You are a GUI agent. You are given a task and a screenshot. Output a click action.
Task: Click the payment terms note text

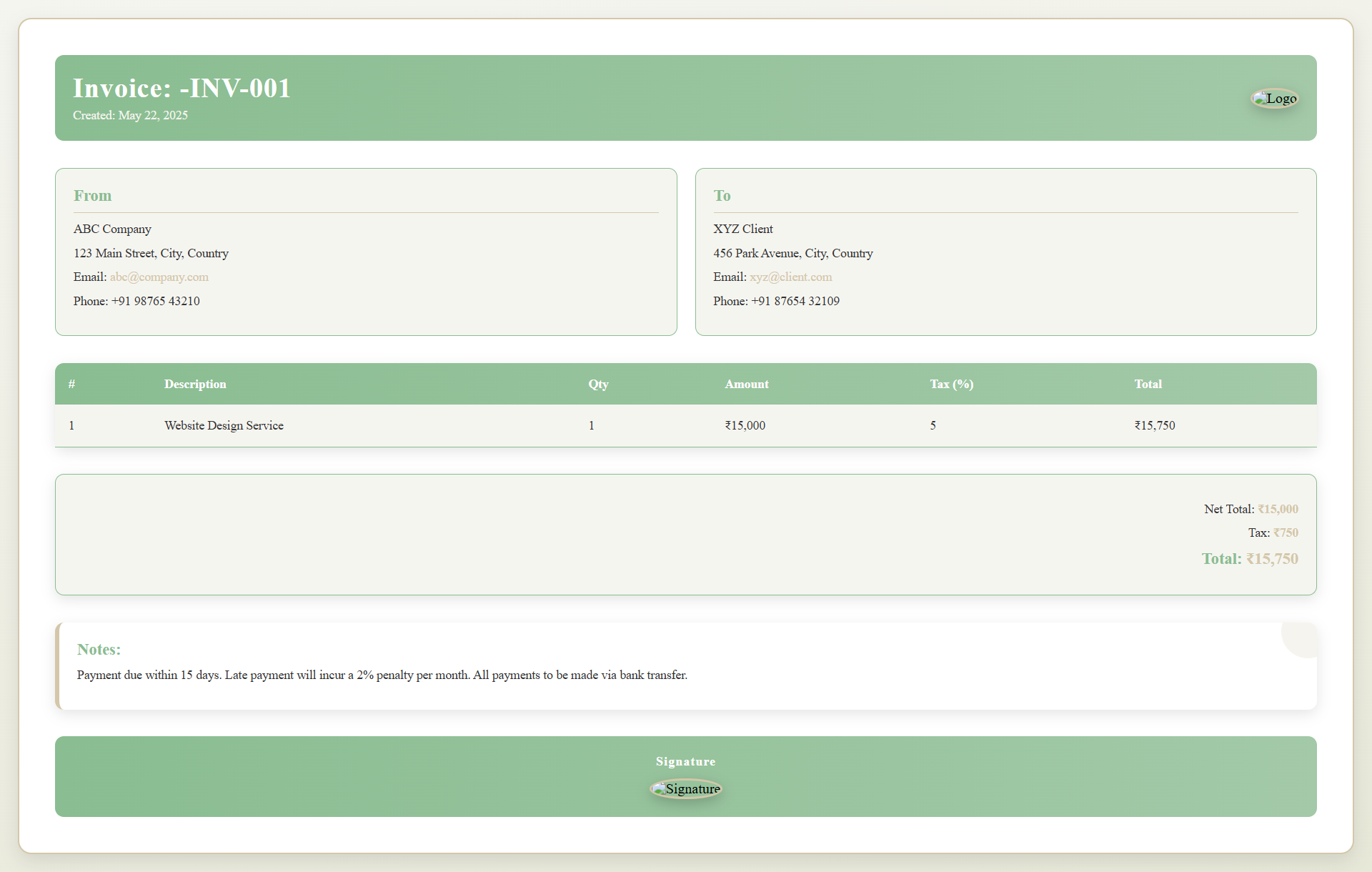click(x=382, y=675)
